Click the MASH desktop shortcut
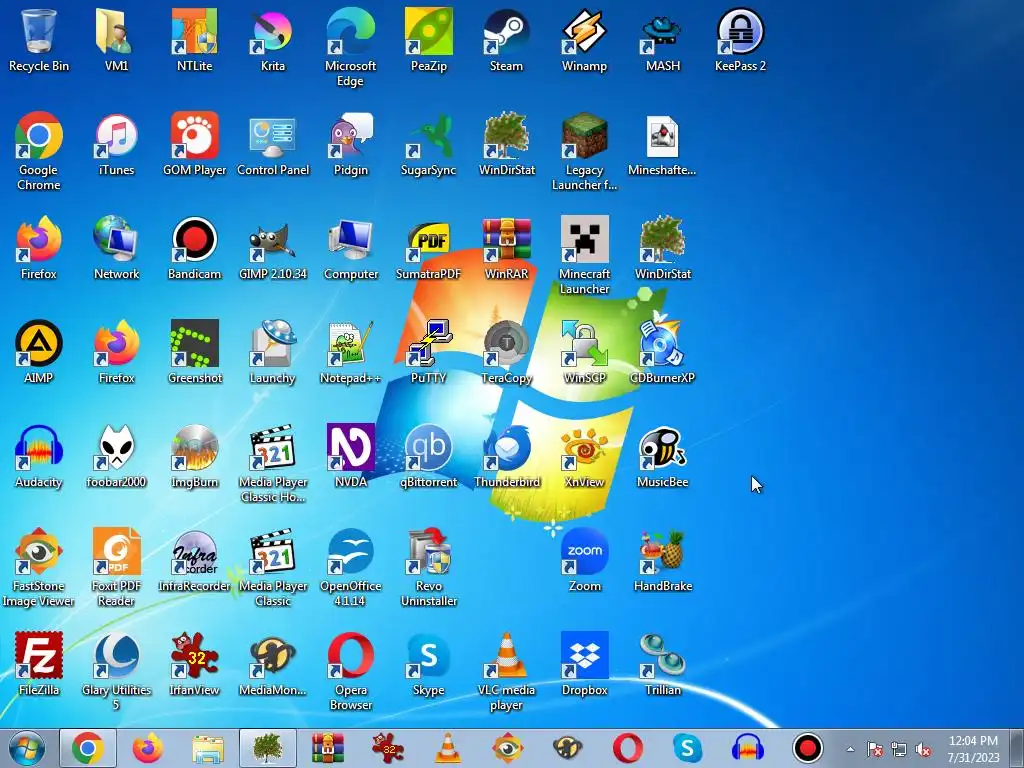Image resolution: width=1024 pixels, height=768 pixels. [662, 40]
